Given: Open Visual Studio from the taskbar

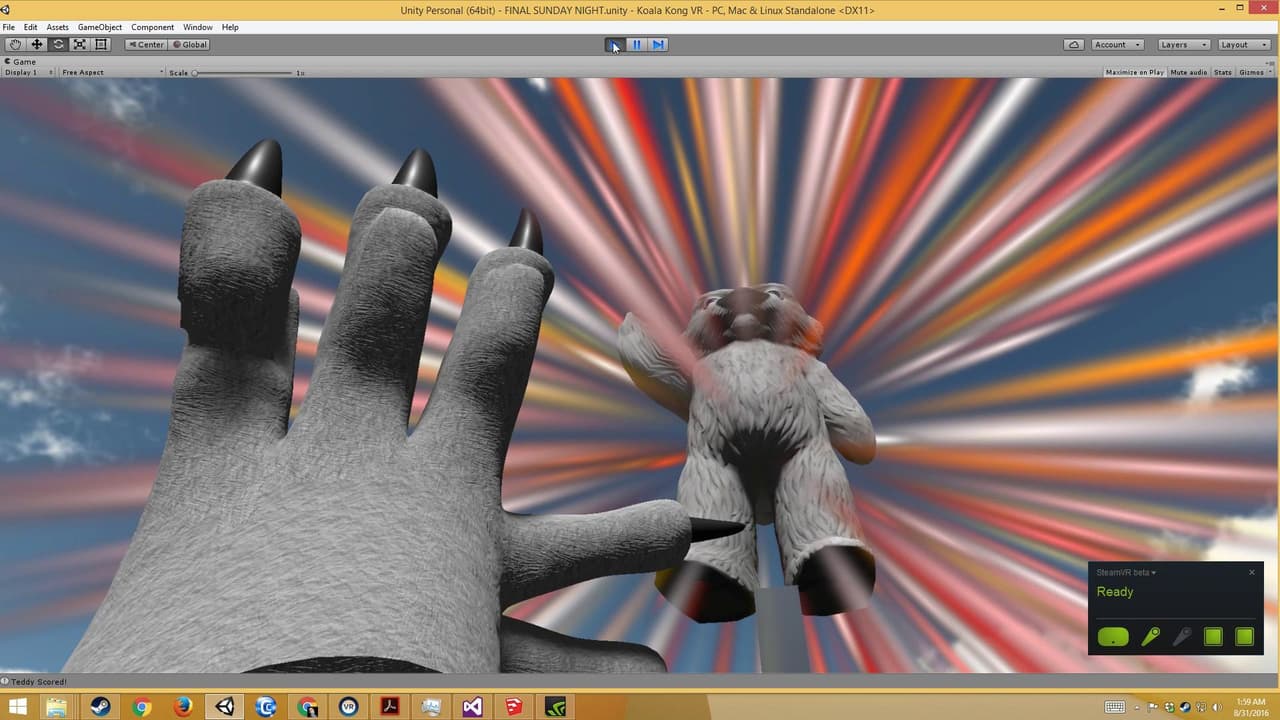Looking at the screenshot, I should [472, 707].
